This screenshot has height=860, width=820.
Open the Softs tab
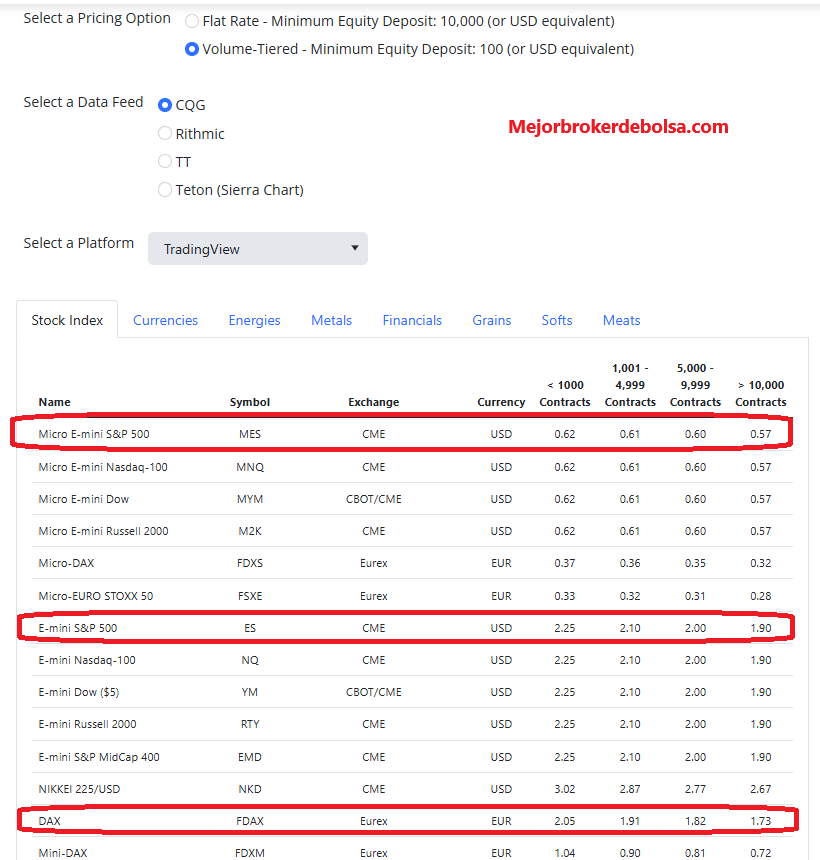point(557,320)
